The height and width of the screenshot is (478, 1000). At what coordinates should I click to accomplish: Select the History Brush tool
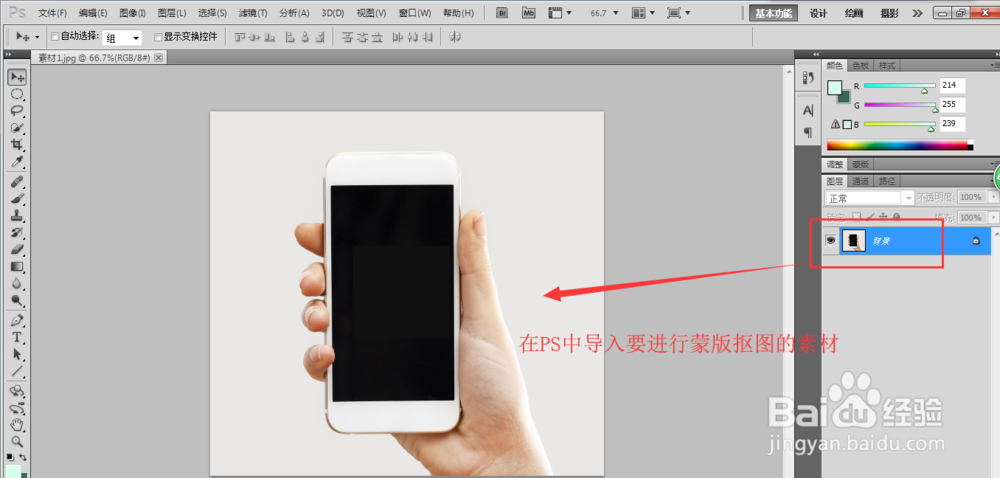(x=17, y=233)
